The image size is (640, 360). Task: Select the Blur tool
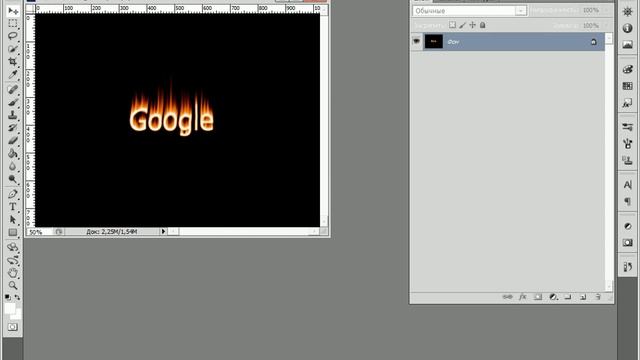13,166
